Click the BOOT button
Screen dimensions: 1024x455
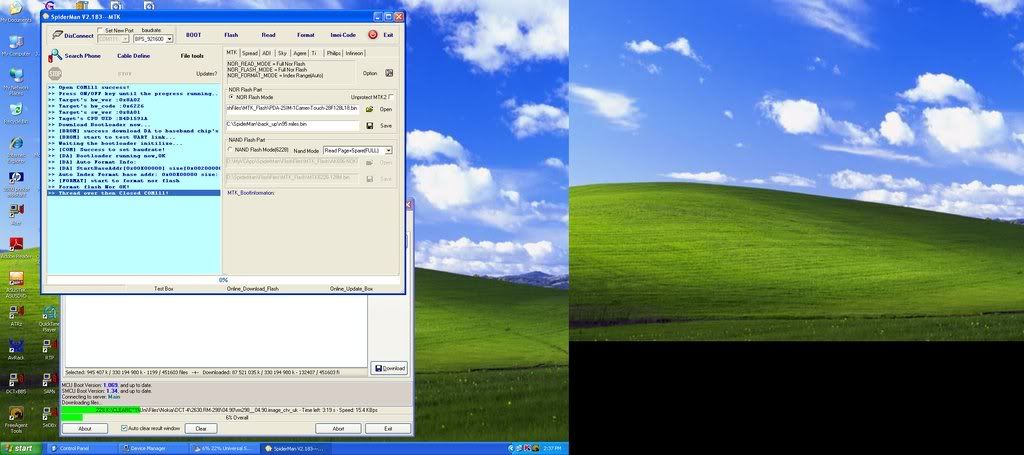[193, 35]
